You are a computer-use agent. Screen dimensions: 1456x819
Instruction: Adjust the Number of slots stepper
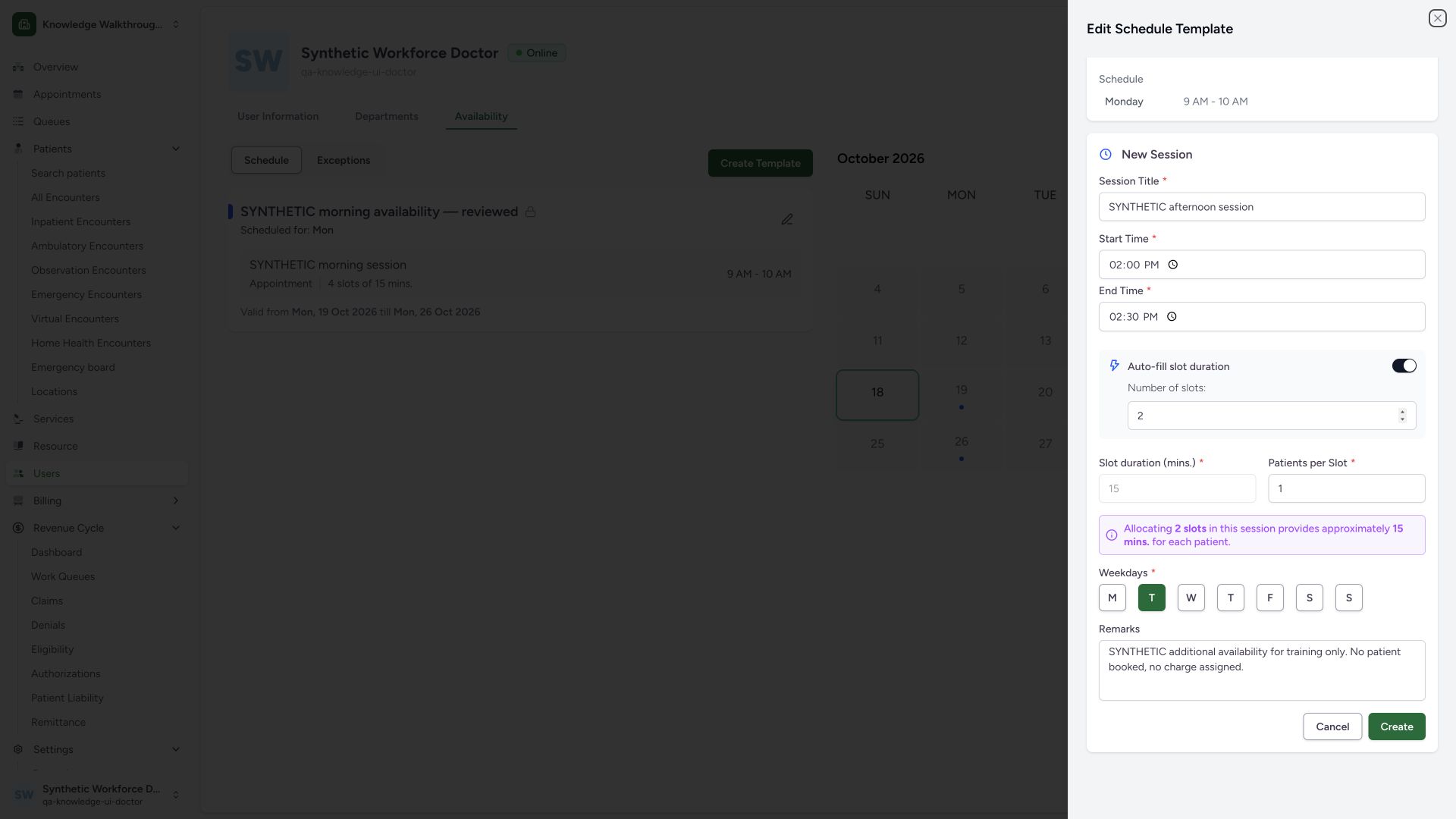click(1402, 416)
